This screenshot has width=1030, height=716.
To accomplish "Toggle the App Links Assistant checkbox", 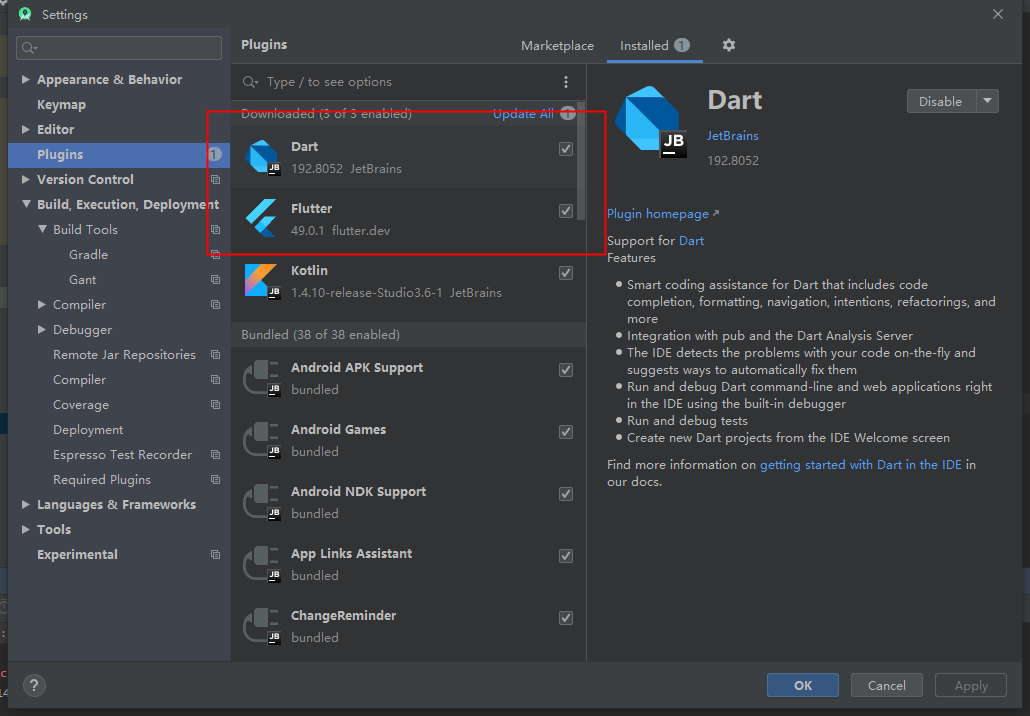I will tap(566, 556).
